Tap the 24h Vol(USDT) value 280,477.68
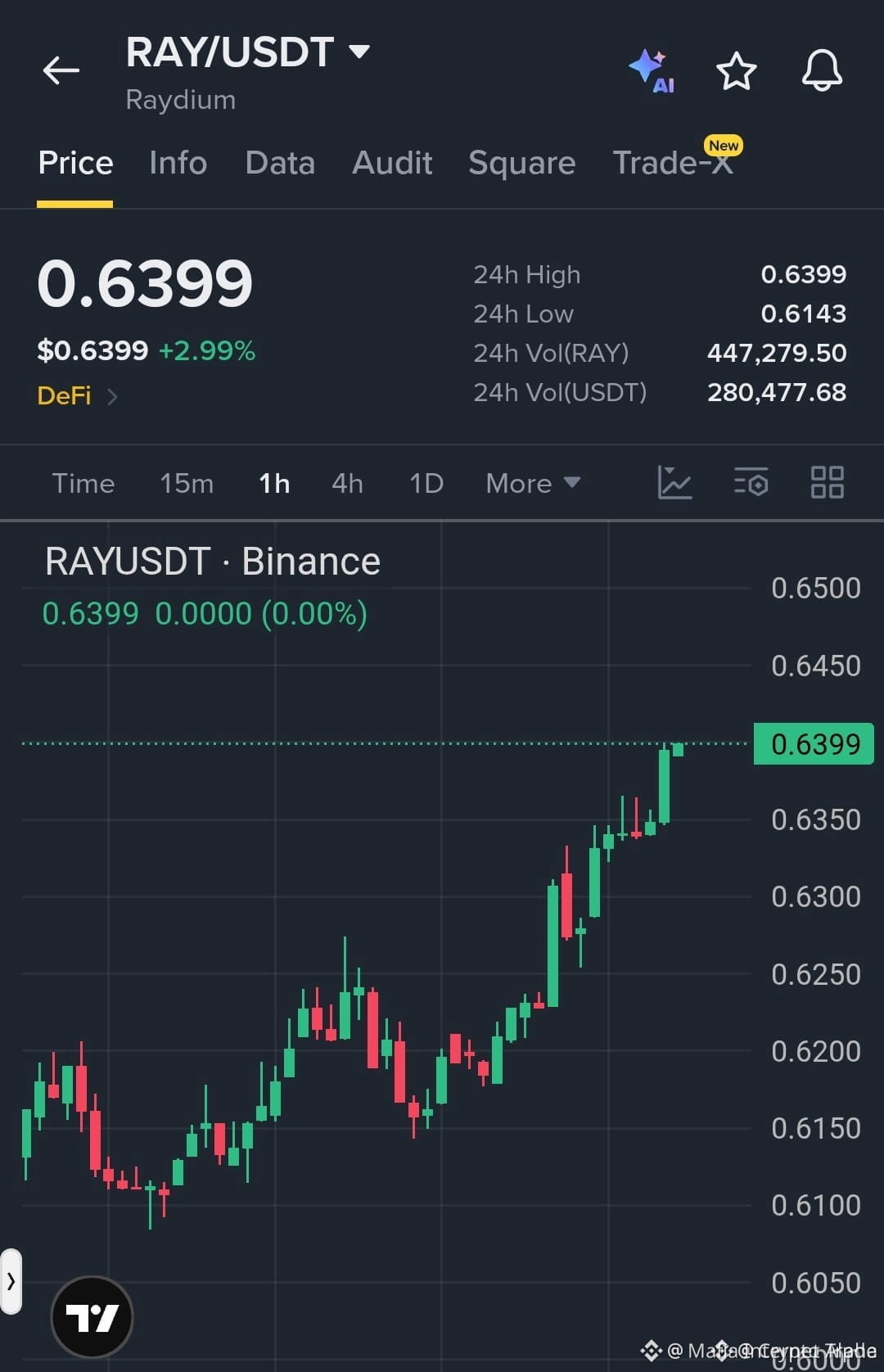This screenshot has width=884, height=1372. (x=777, y=392)
